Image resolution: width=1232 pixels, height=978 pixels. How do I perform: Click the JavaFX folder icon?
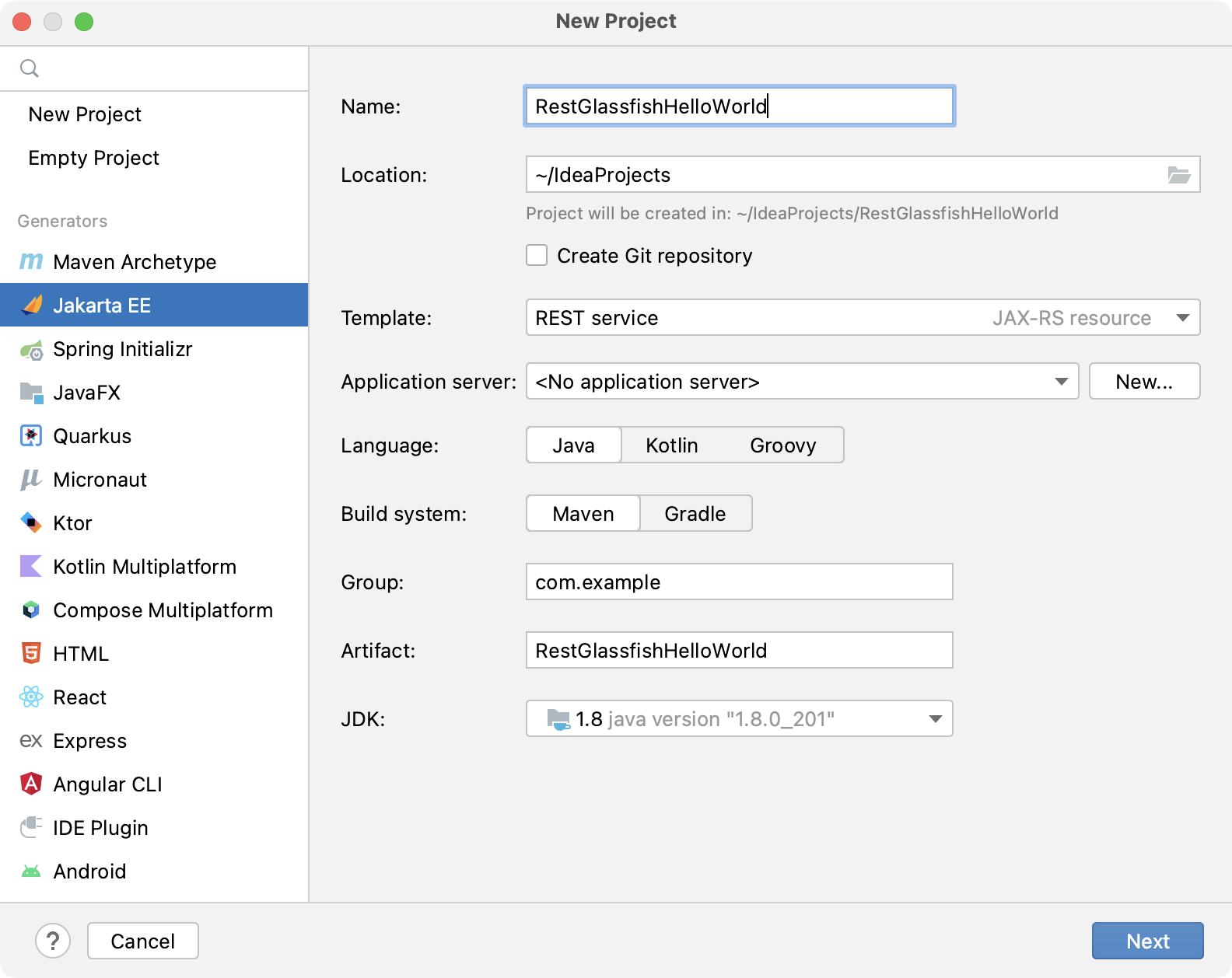click(x=31, y=393)
